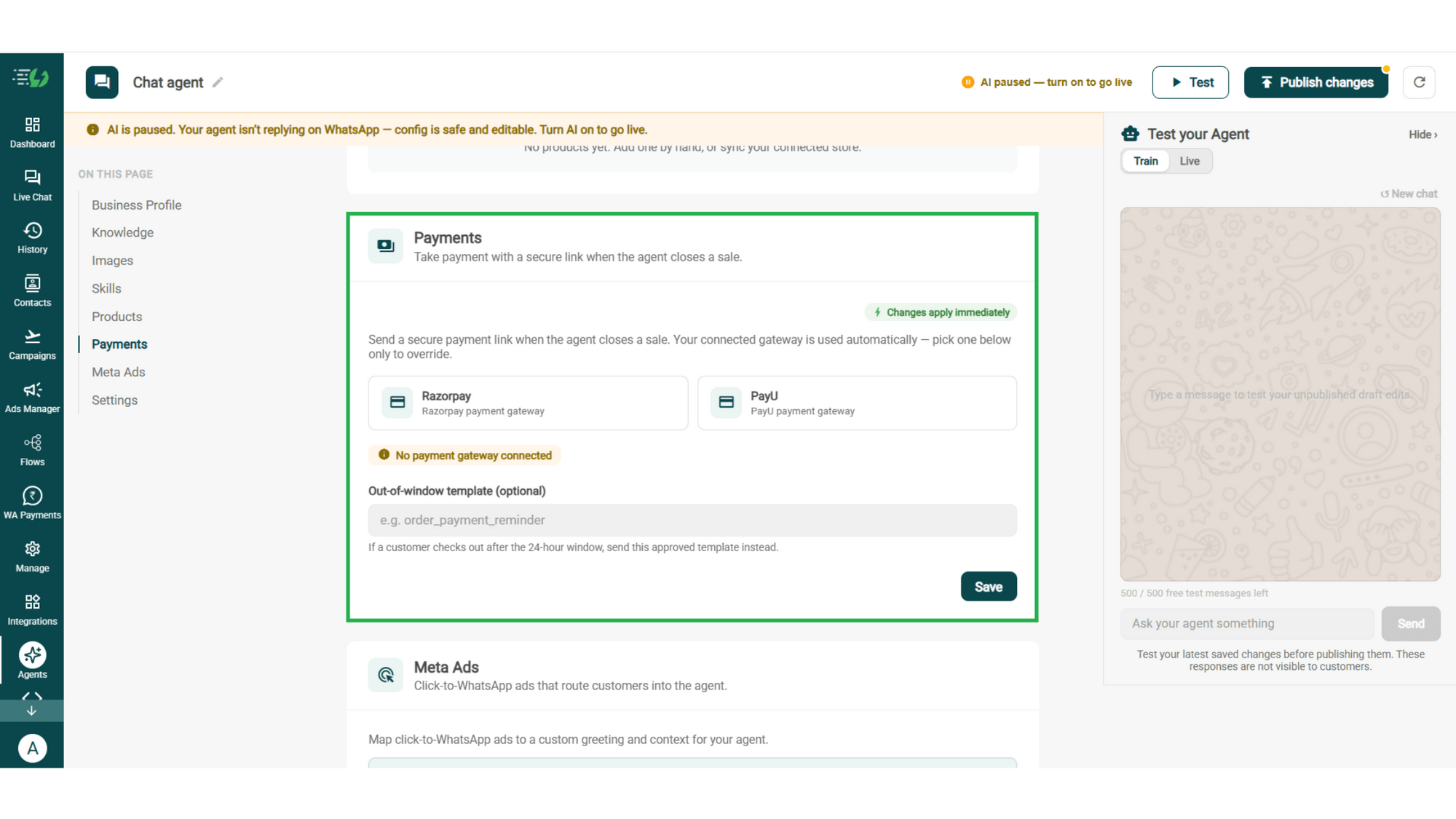The width and height of the screenshot is (1456, 819).
Task: Click the robot icon beside Test your Agent
Action: (x=1130, y=134)
